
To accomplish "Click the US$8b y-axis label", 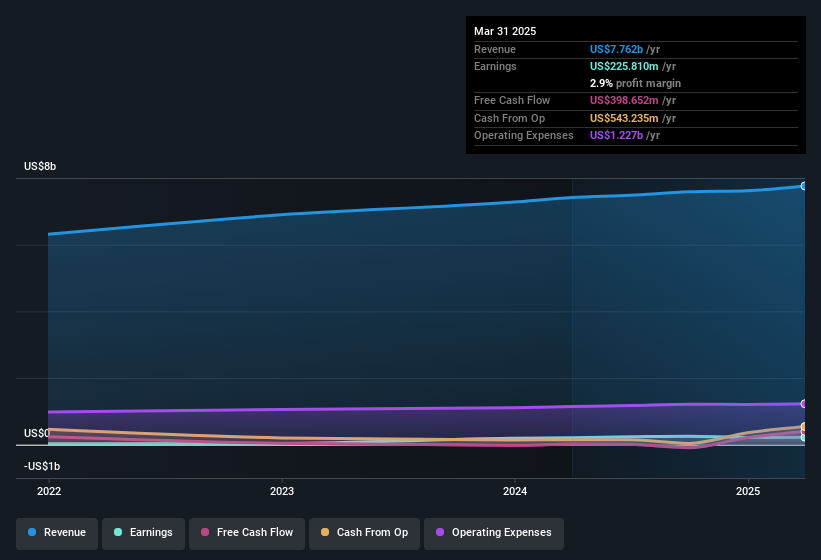I will click(40, 166).
